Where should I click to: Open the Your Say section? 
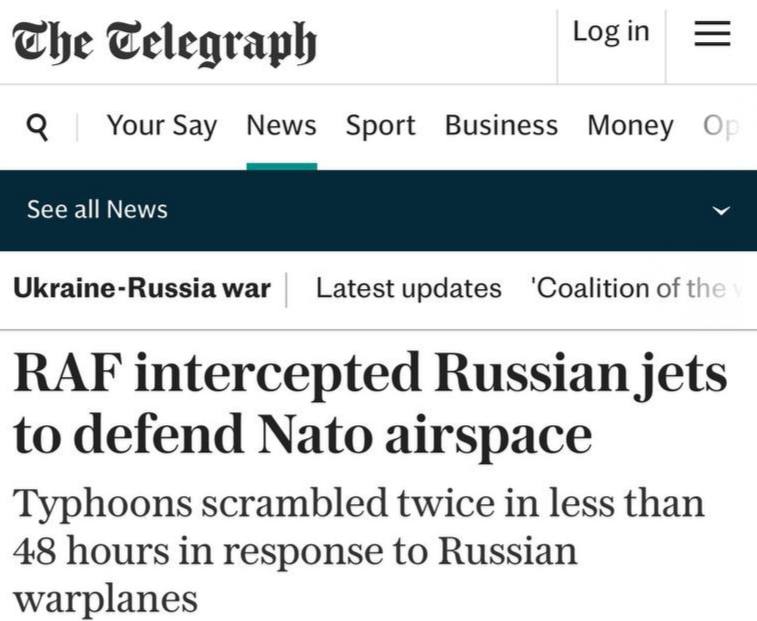click(x=161, y=126)
